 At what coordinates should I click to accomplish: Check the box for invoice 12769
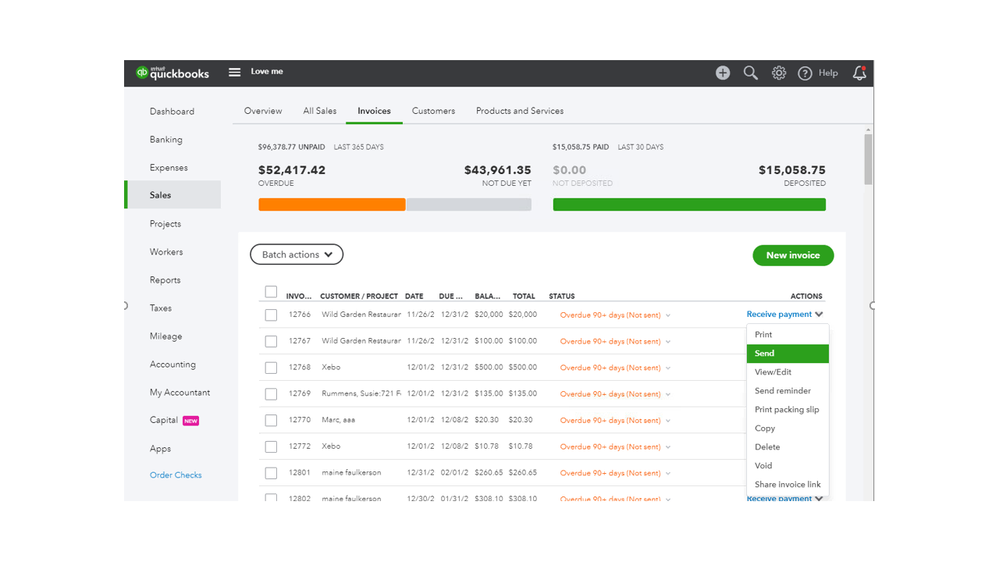(x=271, y=394)
